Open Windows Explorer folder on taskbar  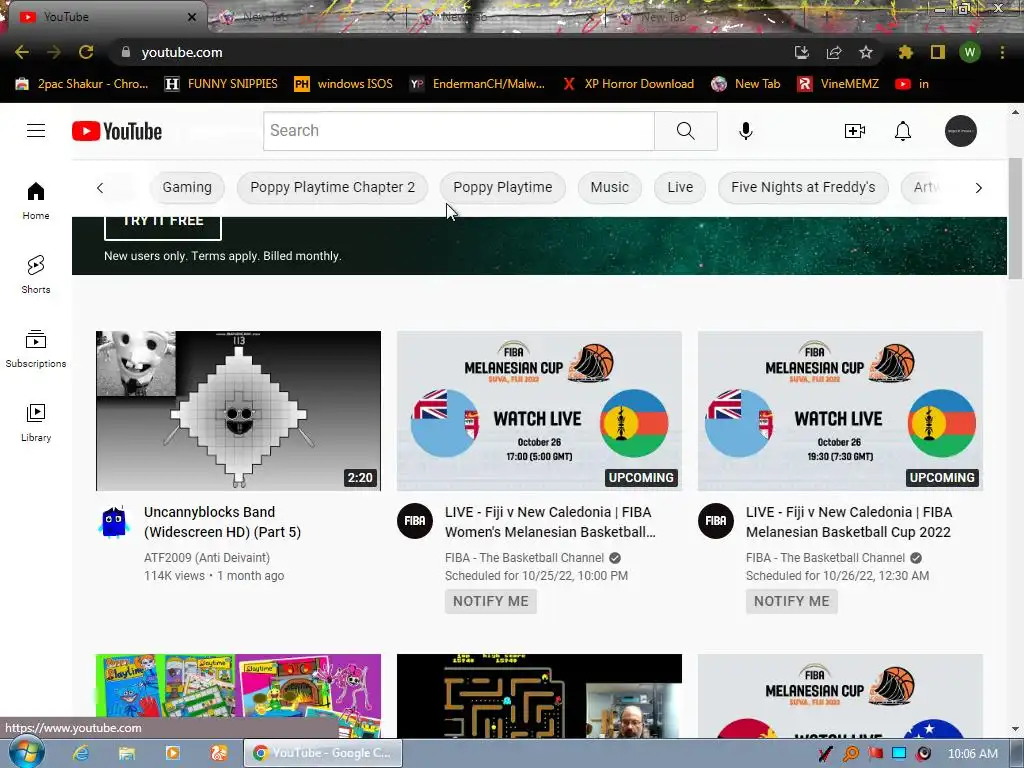click(127, 753)
